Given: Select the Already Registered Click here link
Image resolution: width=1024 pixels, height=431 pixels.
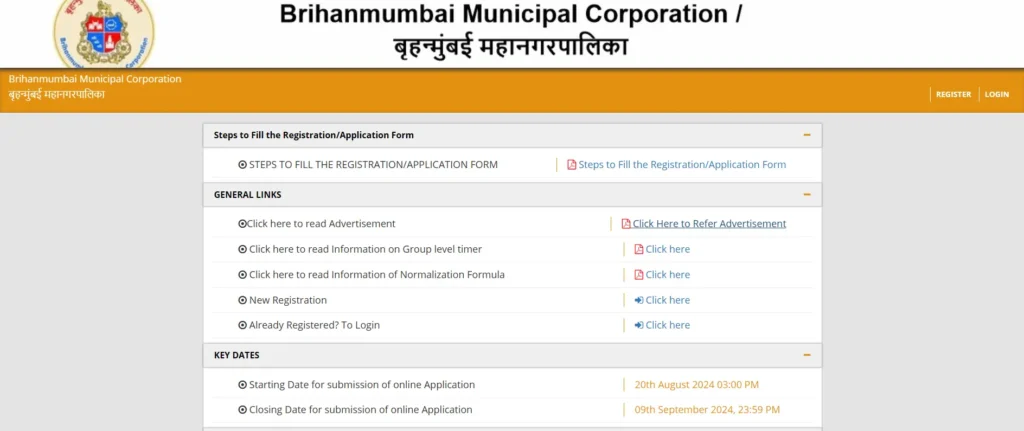Looking at the screenshot, I should [x=667, y=325].
